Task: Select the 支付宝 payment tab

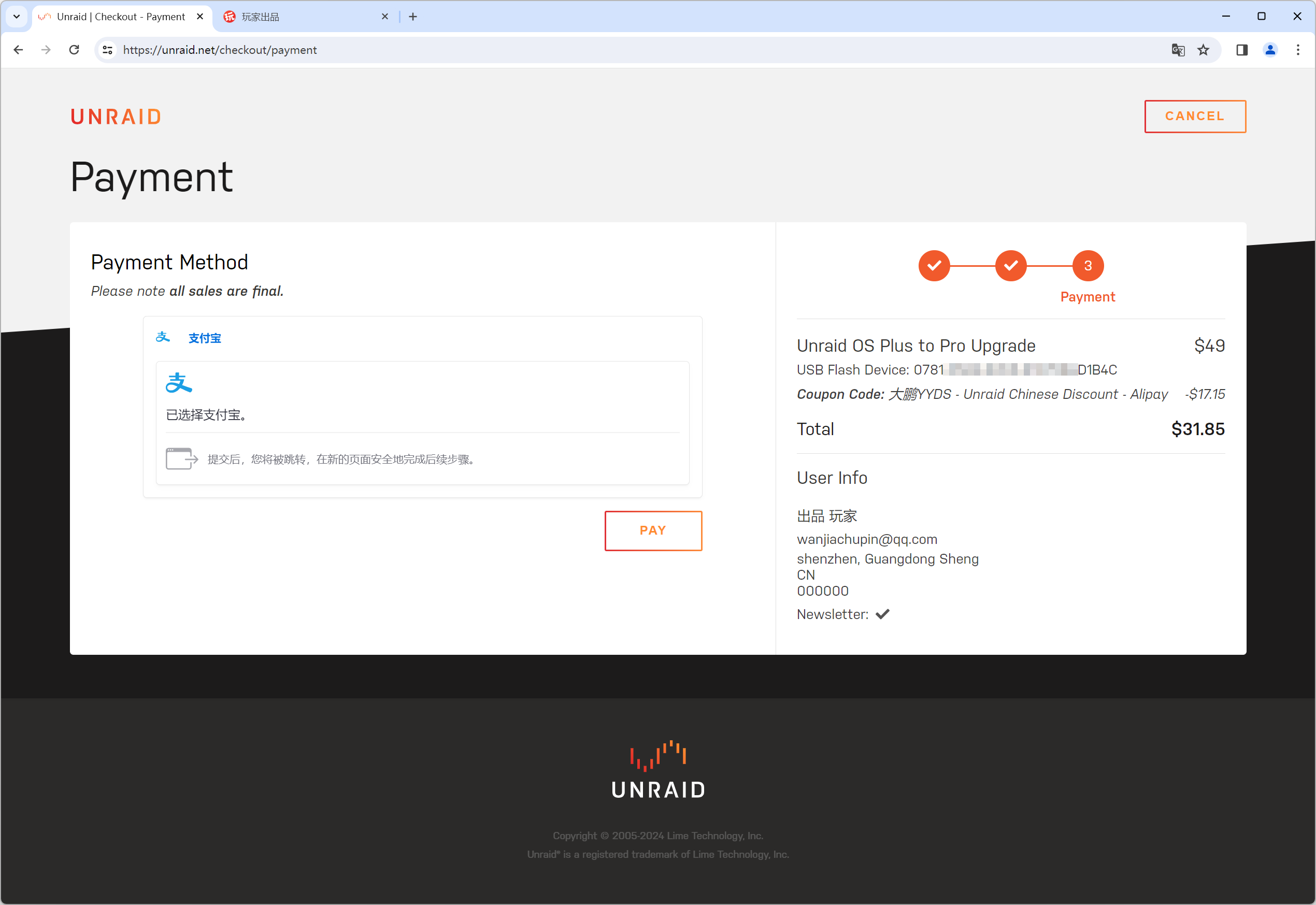Action: 205,338
